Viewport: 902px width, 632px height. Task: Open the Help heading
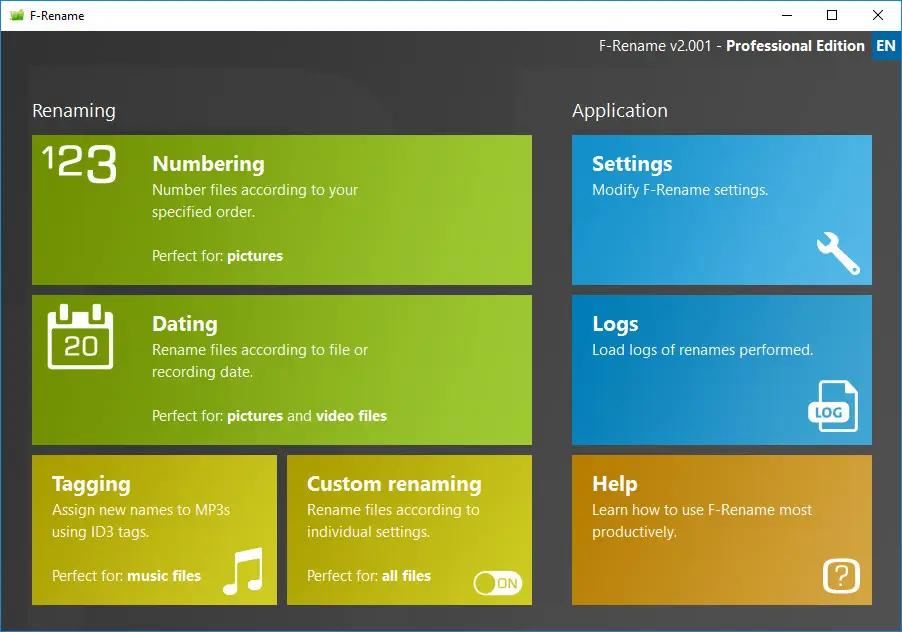pyautogui.click(x=614, y=484)
